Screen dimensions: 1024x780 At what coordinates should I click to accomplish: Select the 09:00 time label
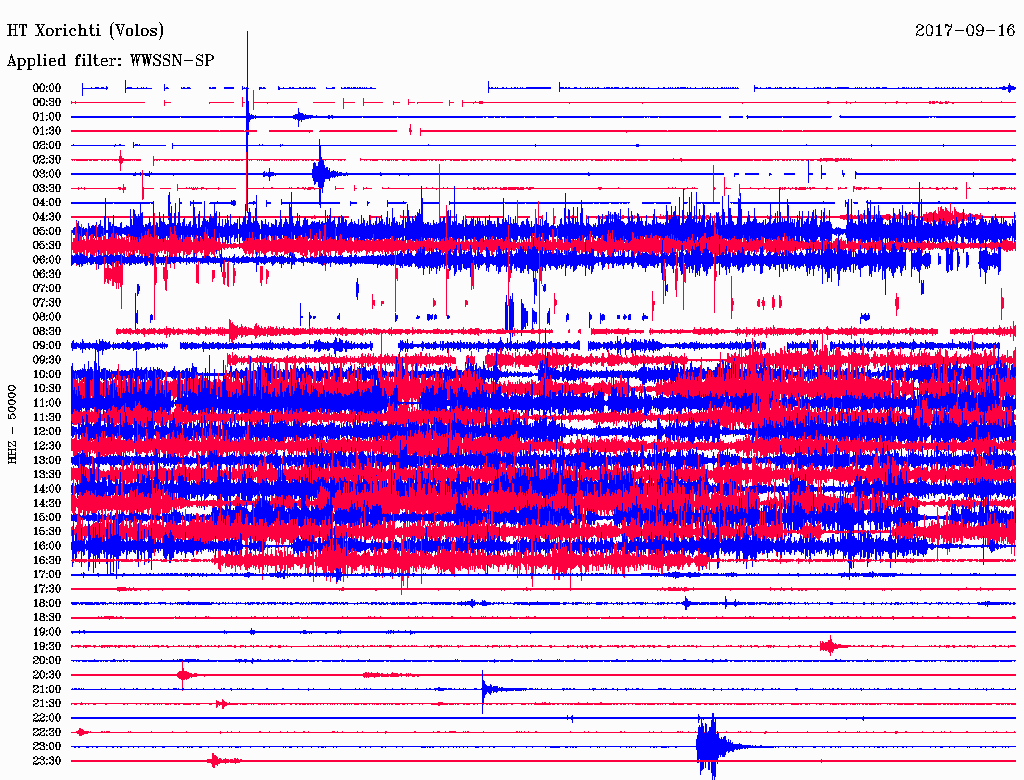47,346
